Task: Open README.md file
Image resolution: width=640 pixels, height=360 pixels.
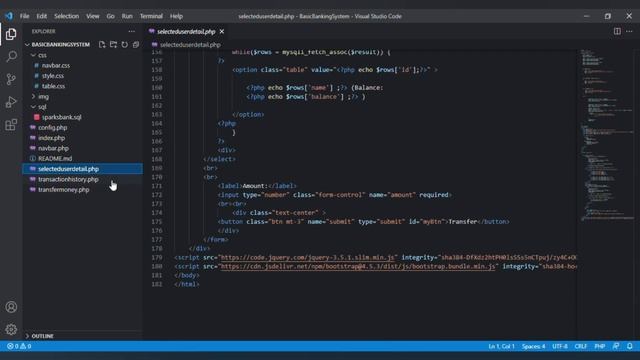Action: click(x=55, y=158)
